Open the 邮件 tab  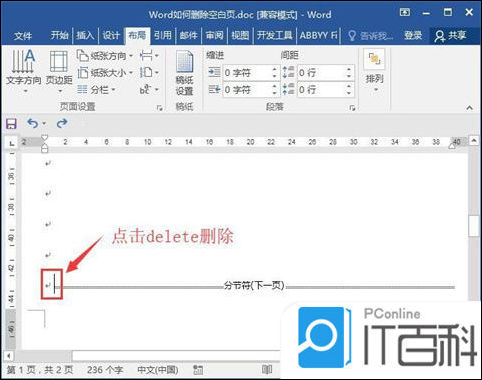pyautogui.click(x=189, y=35)
